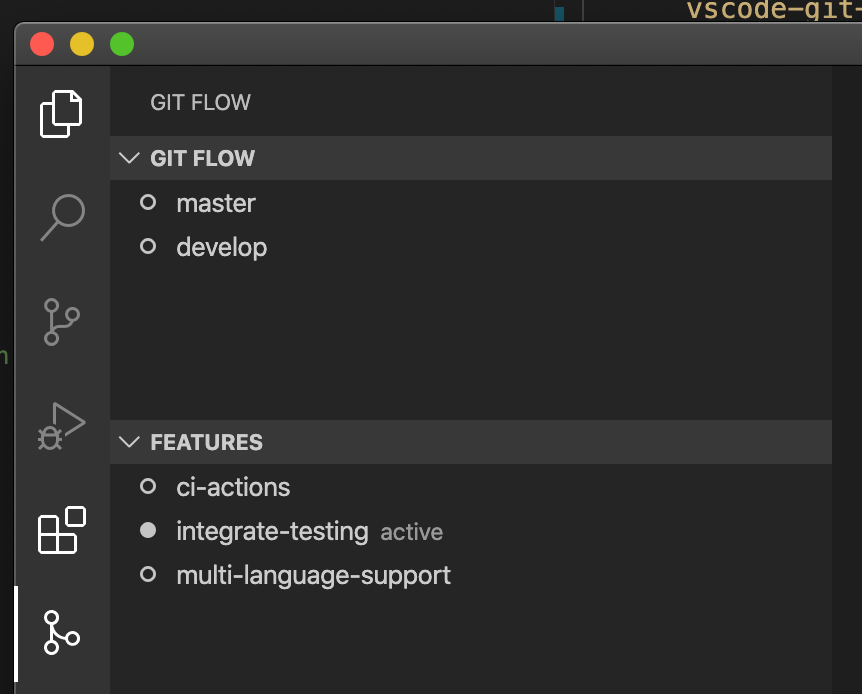Select the multi-language-support feature
862x694 pixels.
[x=313, y=575]
